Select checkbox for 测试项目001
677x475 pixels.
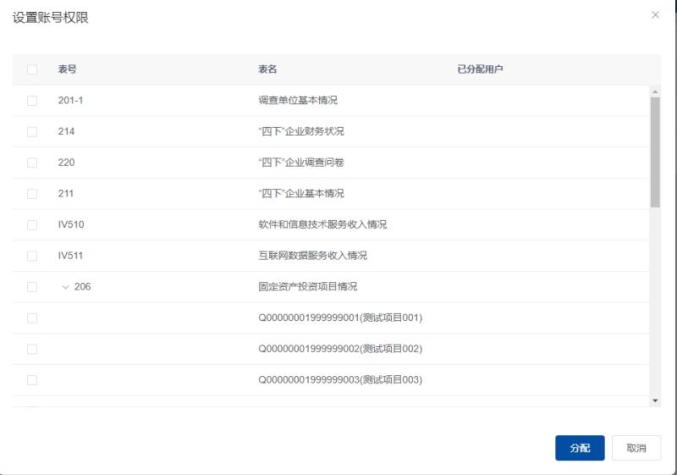(32, 318)
